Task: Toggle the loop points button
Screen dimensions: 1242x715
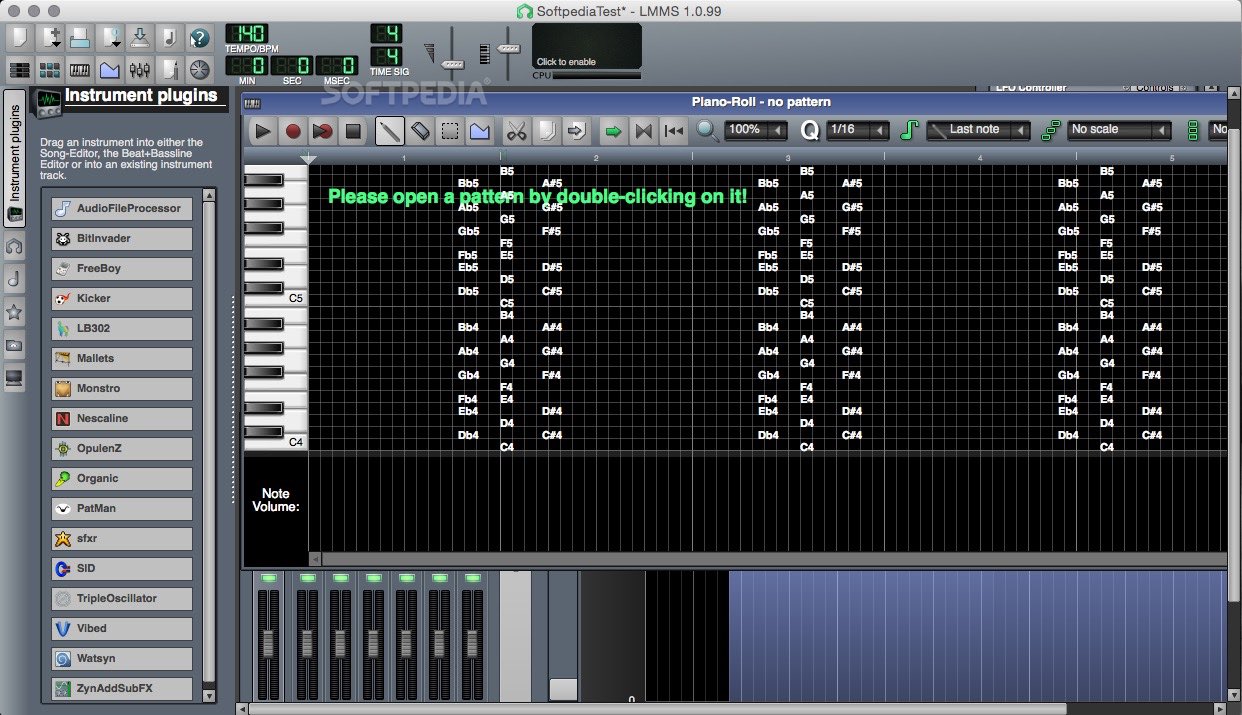Action: point(643,130)
